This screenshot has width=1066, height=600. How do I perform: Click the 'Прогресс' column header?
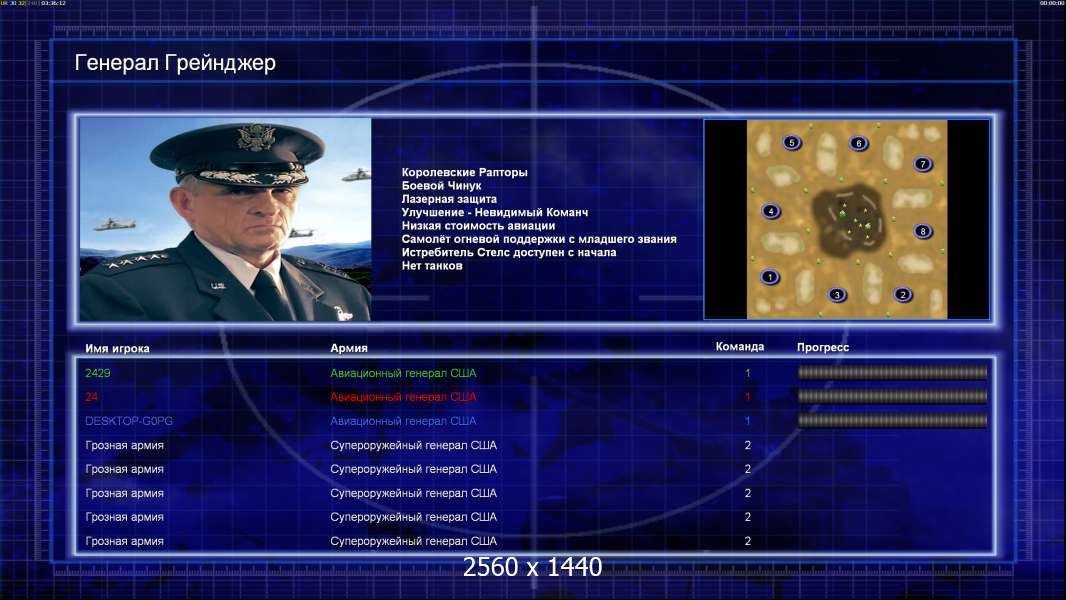click(x=823, y=347)
